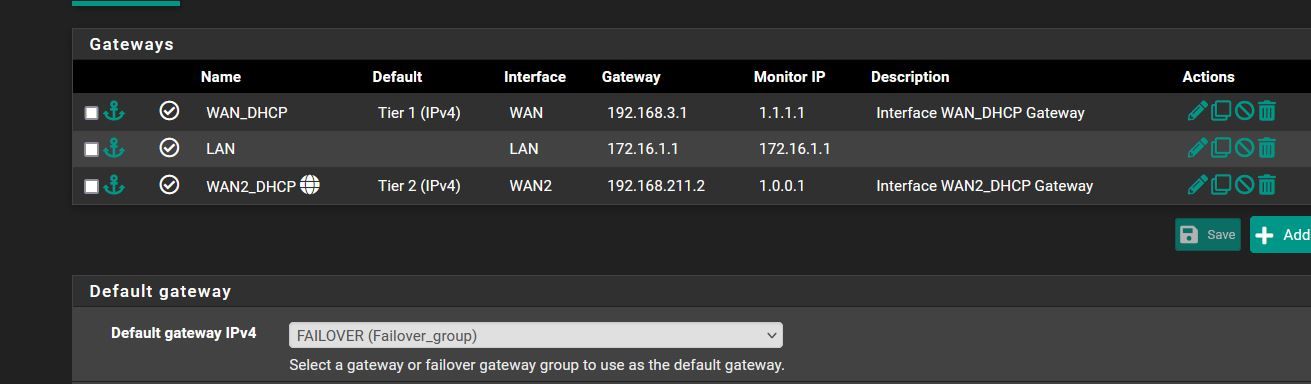Open the Default gateway IPv4 dropdown
The width and height of the screenshot is (1311, 384).
click(x=536, y=335)
